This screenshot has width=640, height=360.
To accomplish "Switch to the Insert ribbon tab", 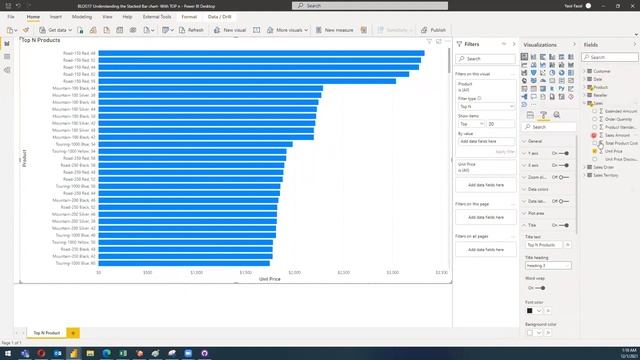I will click(56, 17).
